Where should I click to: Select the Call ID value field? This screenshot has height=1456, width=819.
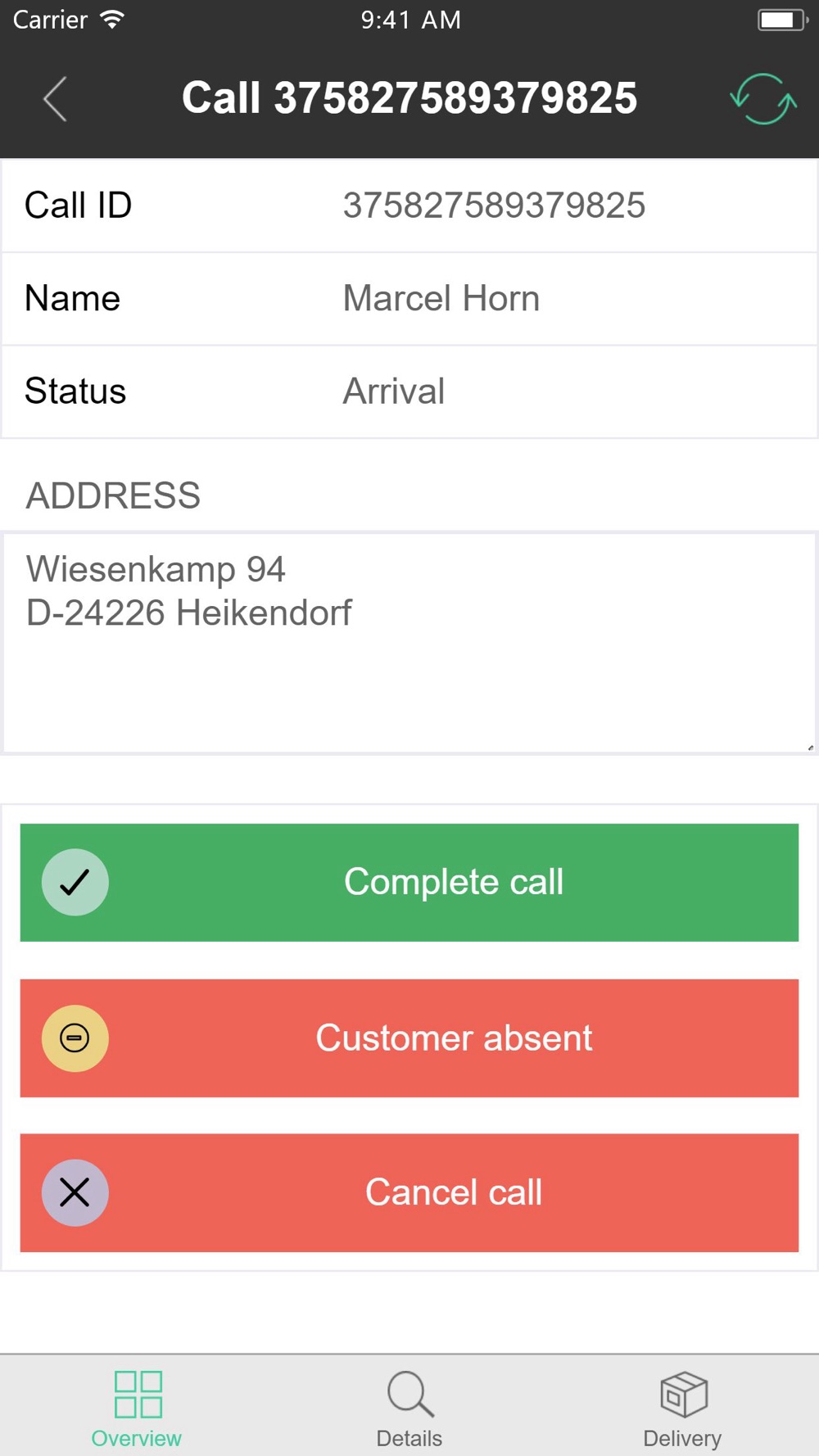(x=494, y=206)
